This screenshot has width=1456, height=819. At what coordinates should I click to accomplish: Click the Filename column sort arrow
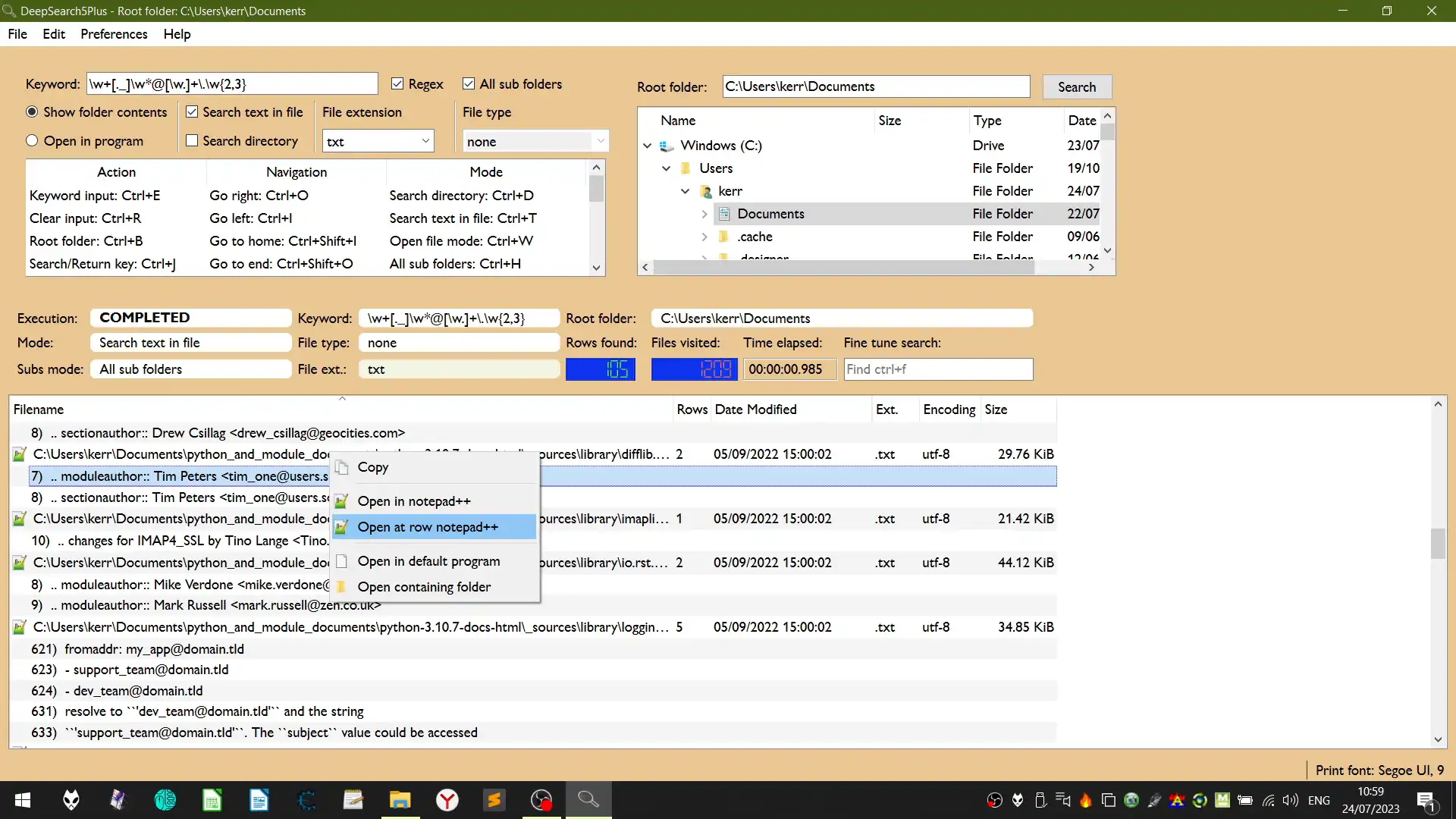(342, 398)
